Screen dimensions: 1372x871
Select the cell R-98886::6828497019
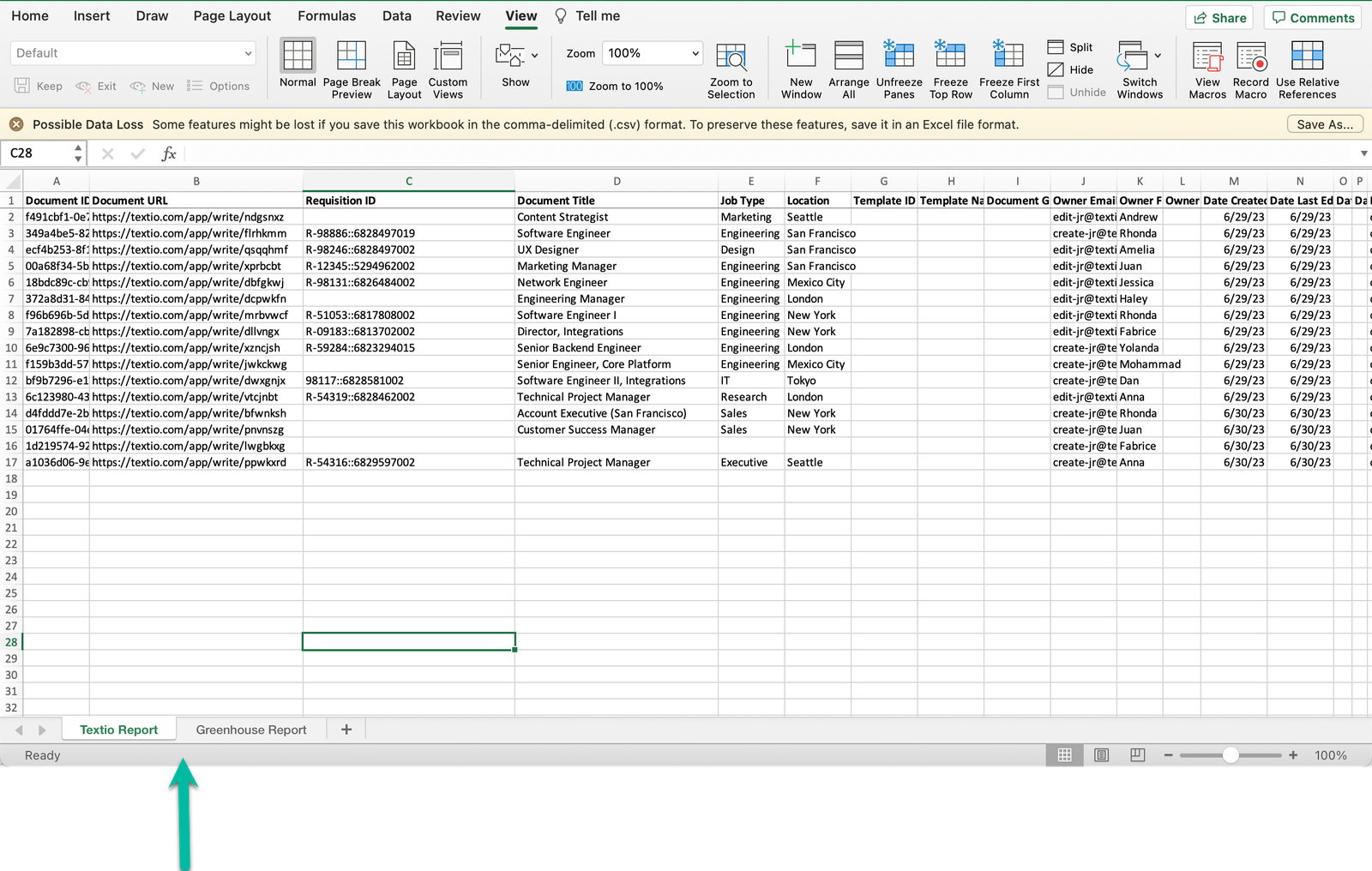pos(409,233)
